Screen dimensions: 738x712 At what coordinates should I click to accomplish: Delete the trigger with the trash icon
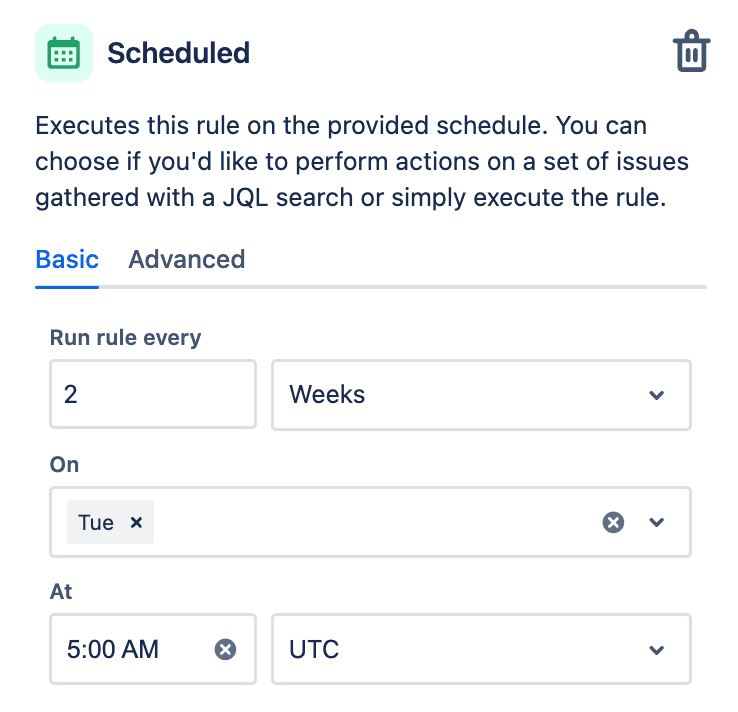tap(691, 51)
